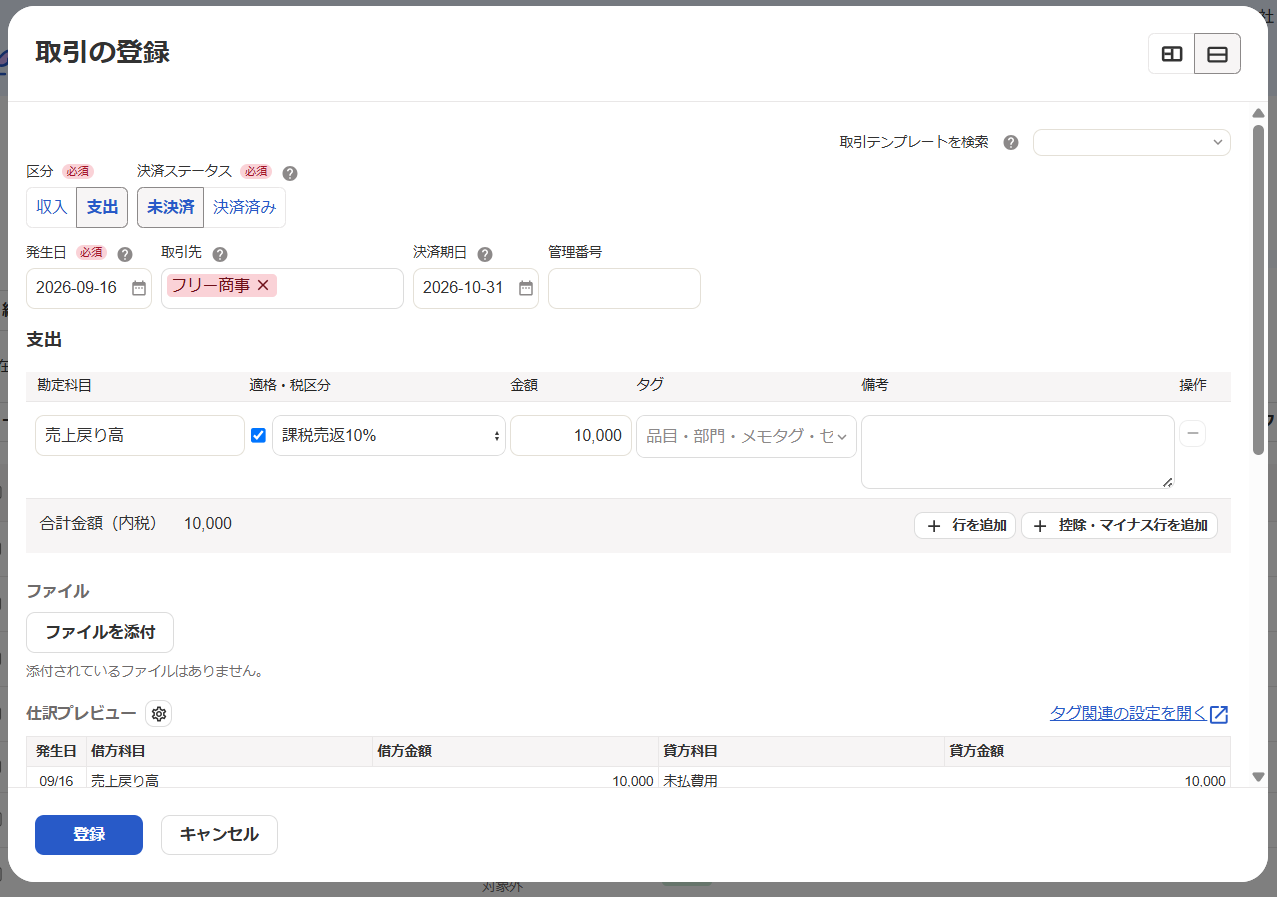
Task: Set status to 決済済み
Action: pyautogui.click(x=245, y=208)
